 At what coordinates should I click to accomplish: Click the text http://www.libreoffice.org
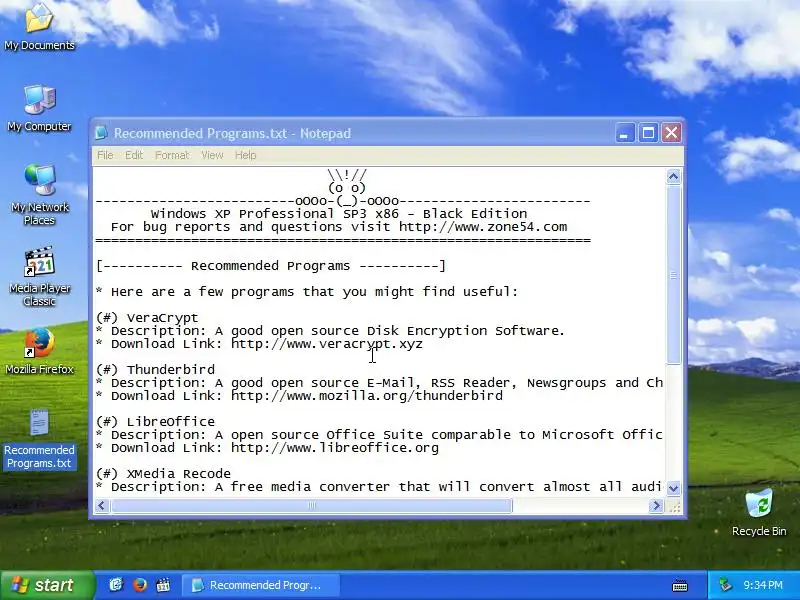335,448
